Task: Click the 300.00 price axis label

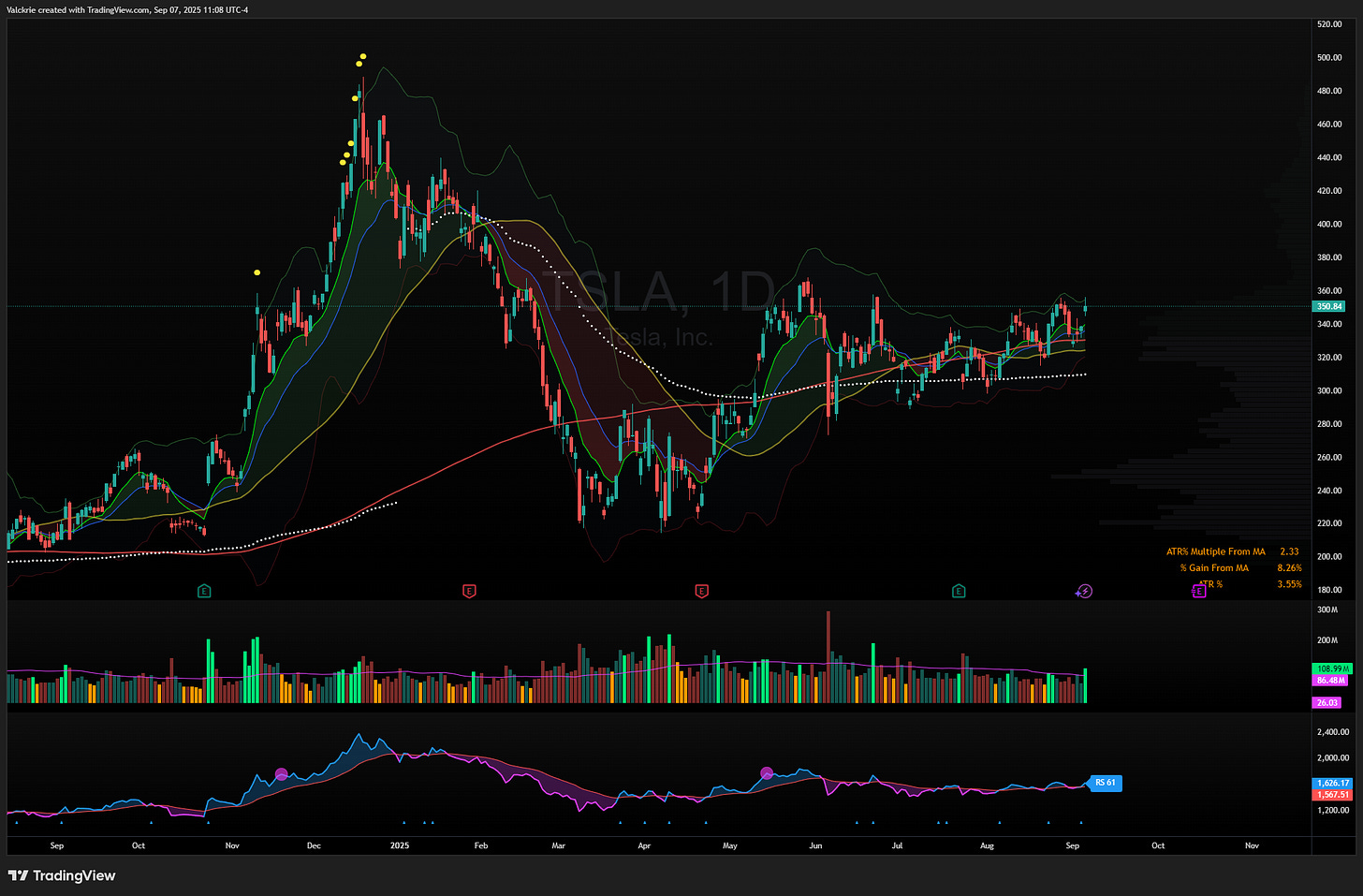Action: click(1329, 390)
